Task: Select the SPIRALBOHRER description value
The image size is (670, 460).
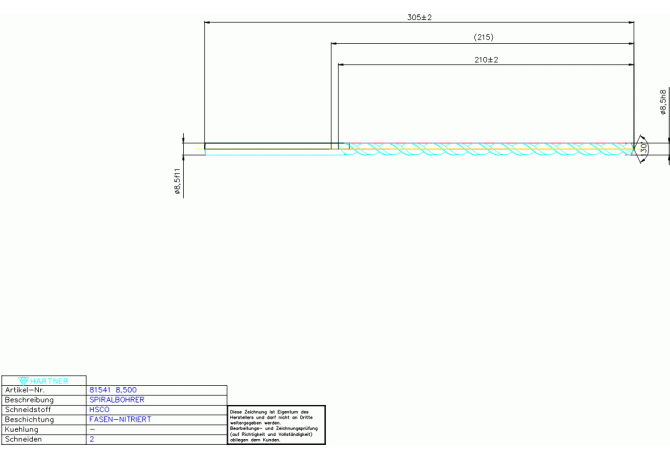Action: 117,400
